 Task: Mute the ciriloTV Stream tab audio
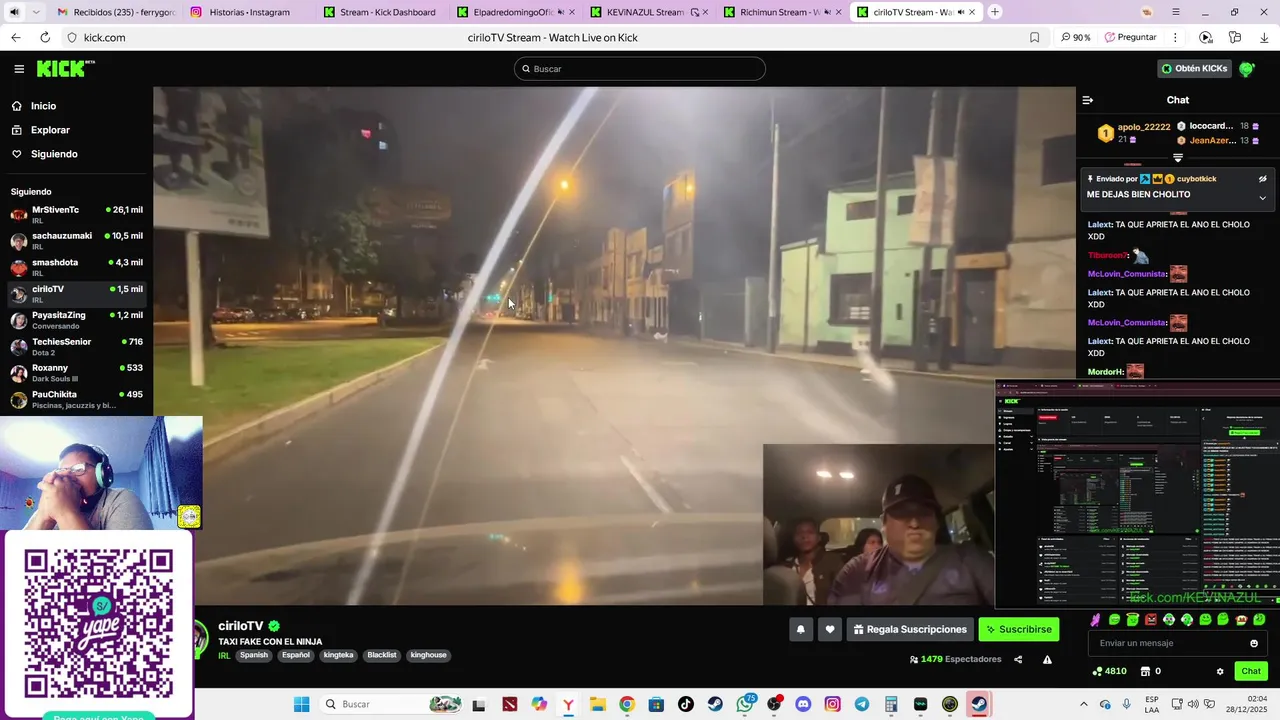point(961,12)
